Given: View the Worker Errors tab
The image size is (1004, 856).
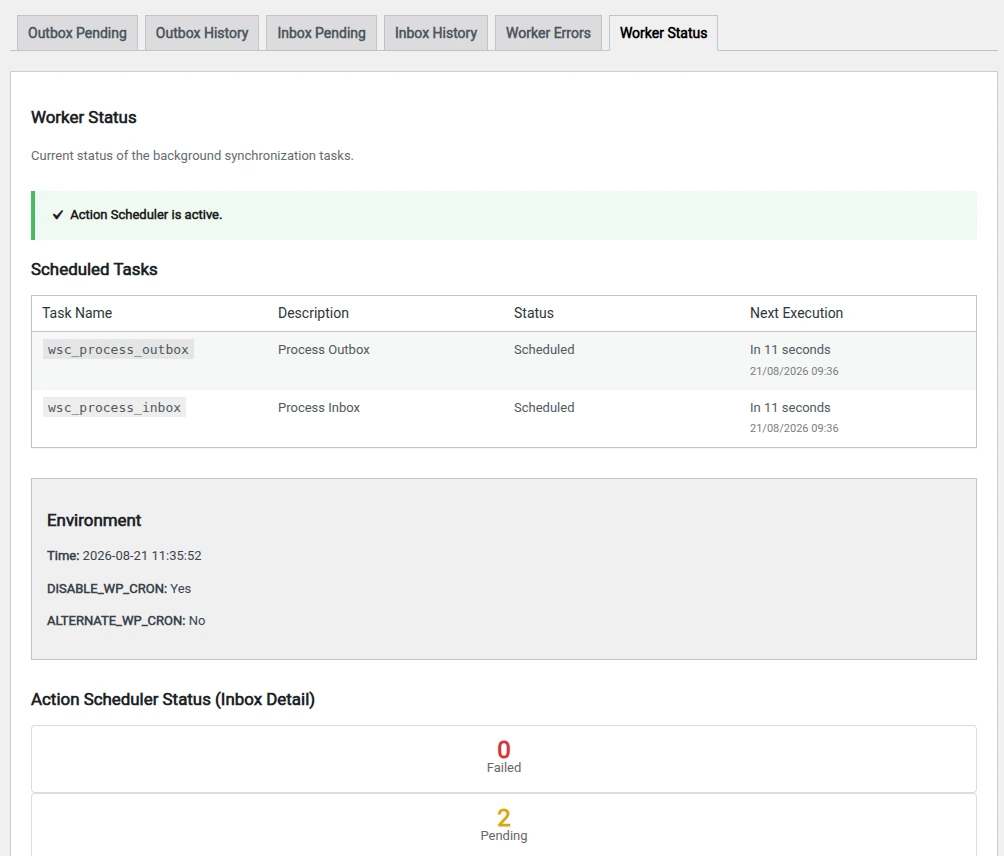Looking at the screenshot, I should pyautogui.click(x=548, y=33).
